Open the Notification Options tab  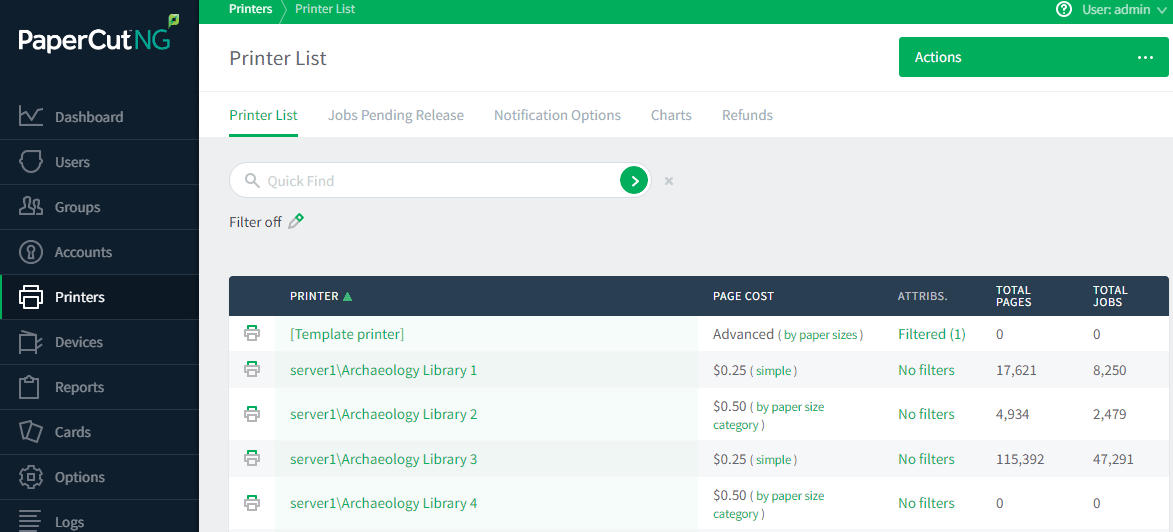pos(557,115)
